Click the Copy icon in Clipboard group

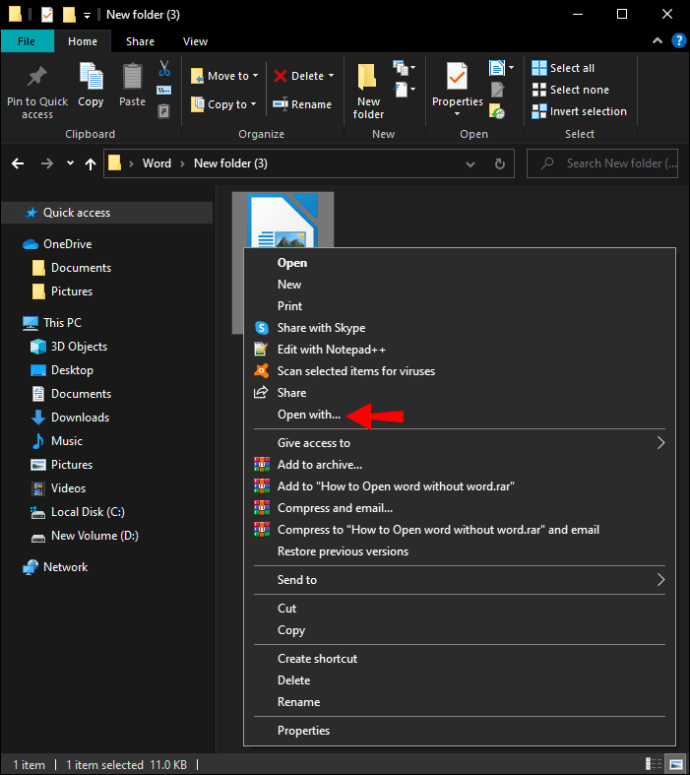[91, 76]
